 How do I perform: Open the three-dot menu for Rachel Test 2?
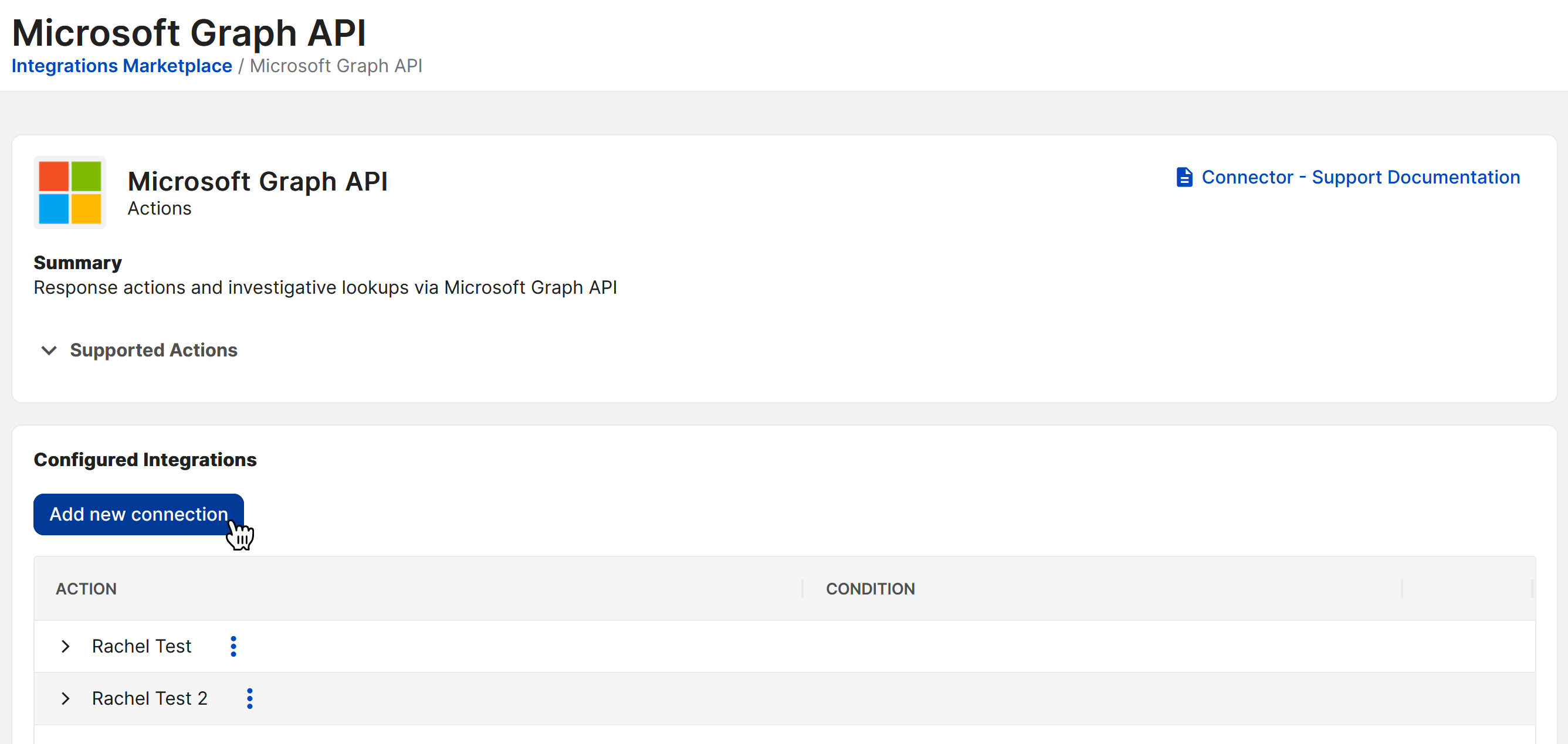(x=249, y=698)
